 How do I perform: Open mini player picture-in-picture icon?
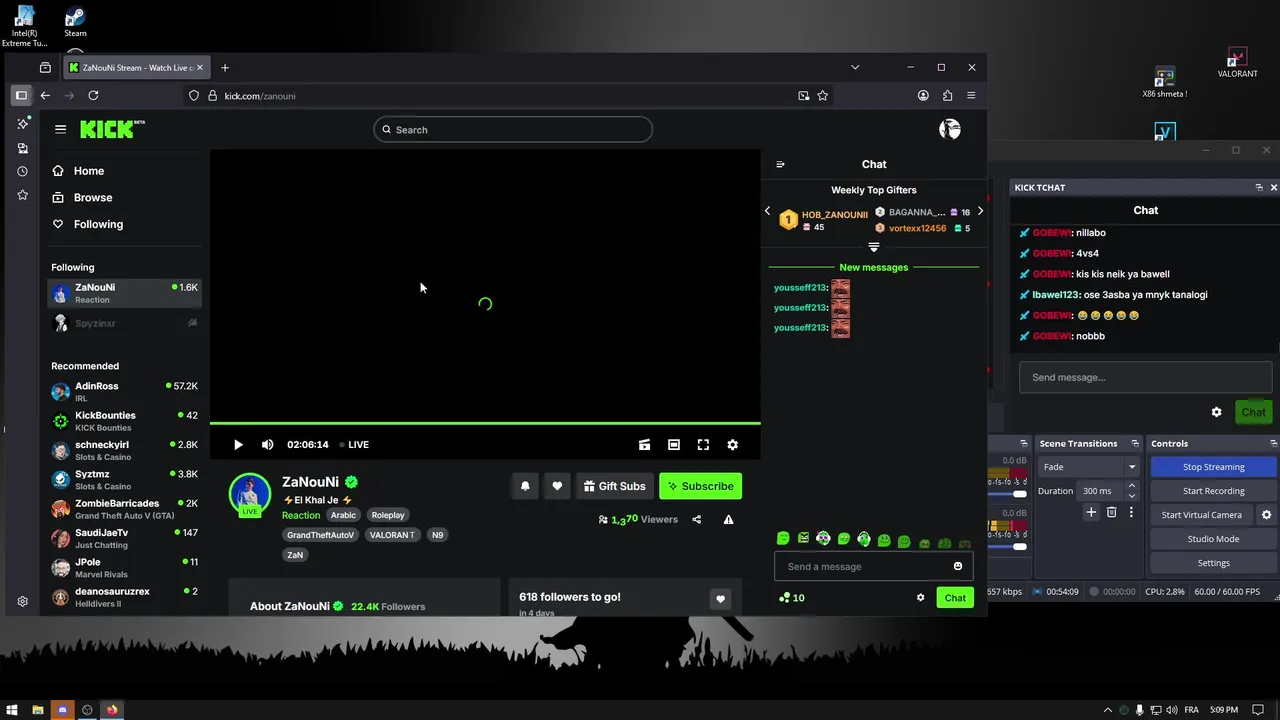[644, 445]
